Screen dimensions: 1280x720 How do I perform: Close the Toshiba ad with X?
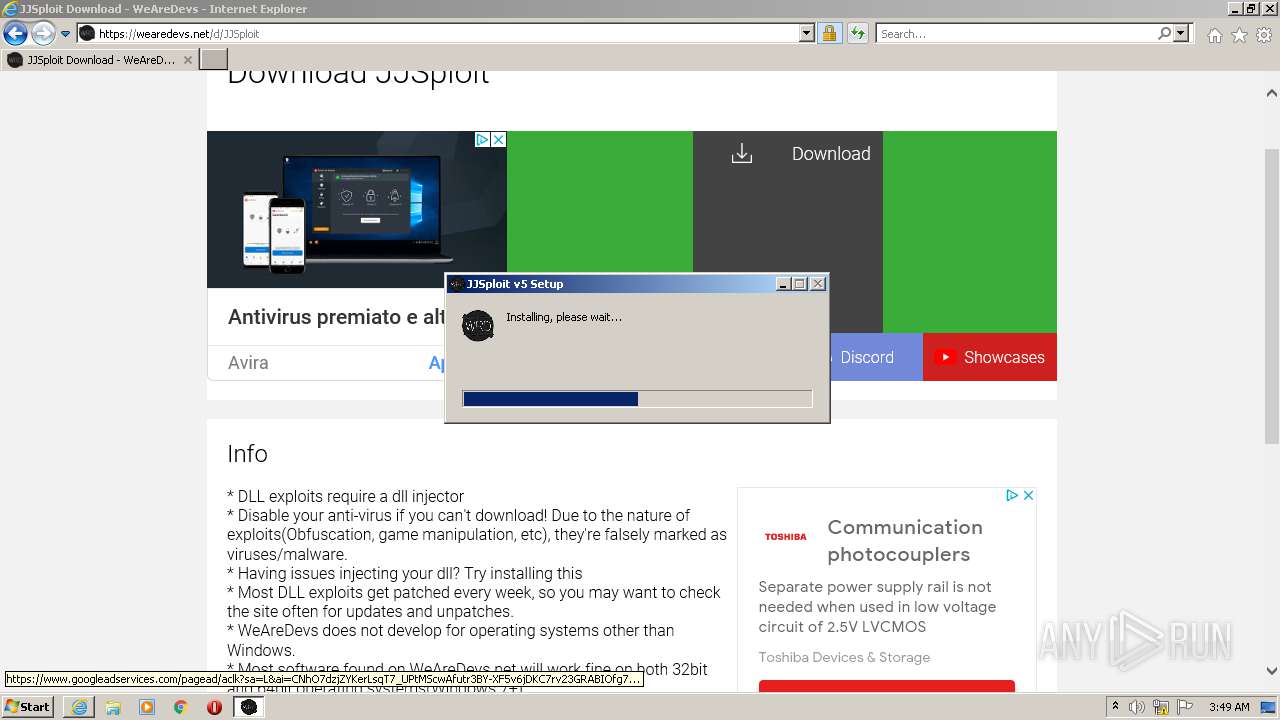click(1028, 495)
